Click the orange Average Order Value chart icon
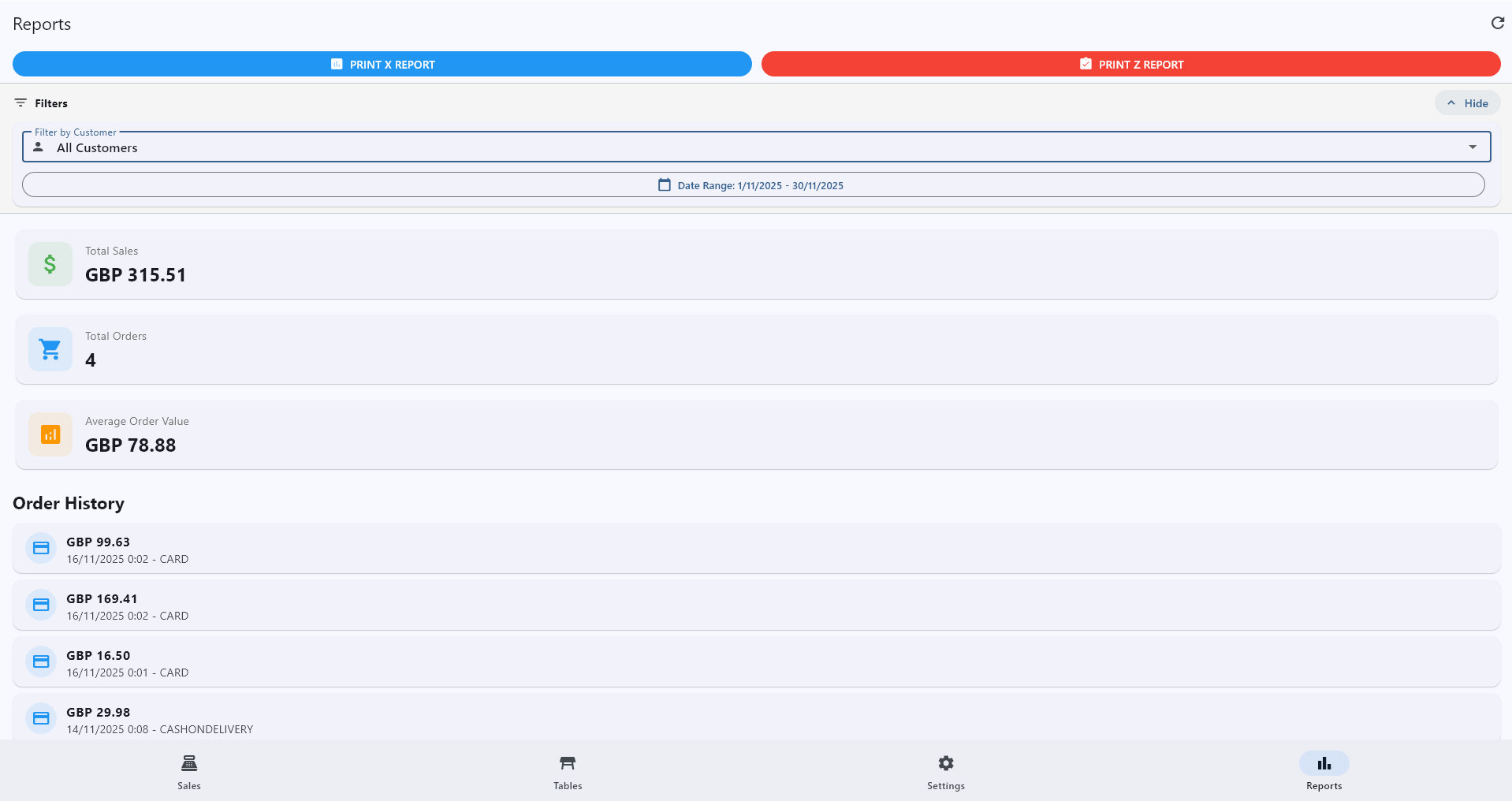 (50, 434)
